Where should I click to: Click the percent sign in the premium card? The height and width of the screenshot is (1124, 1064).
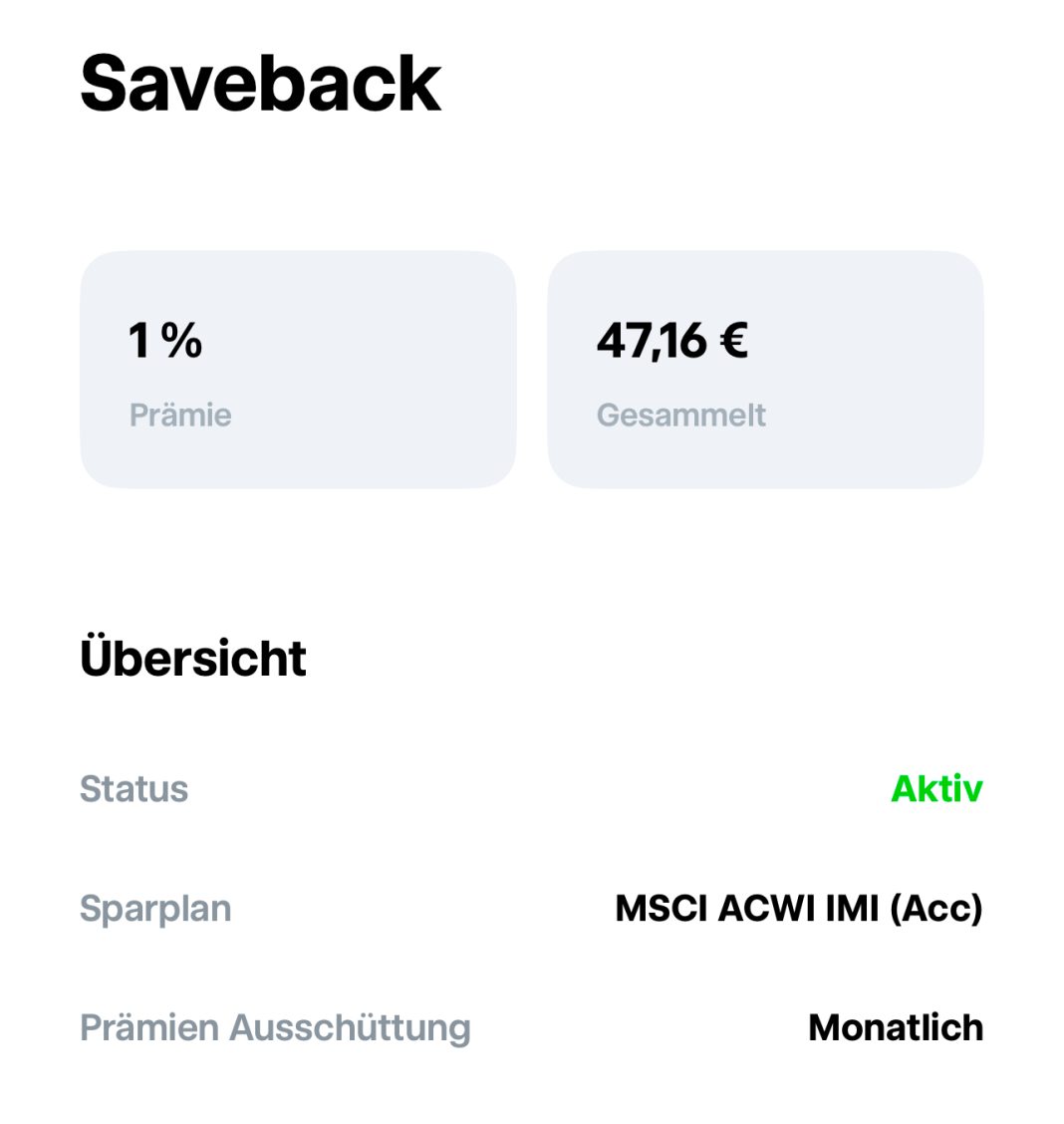[182, 341]
